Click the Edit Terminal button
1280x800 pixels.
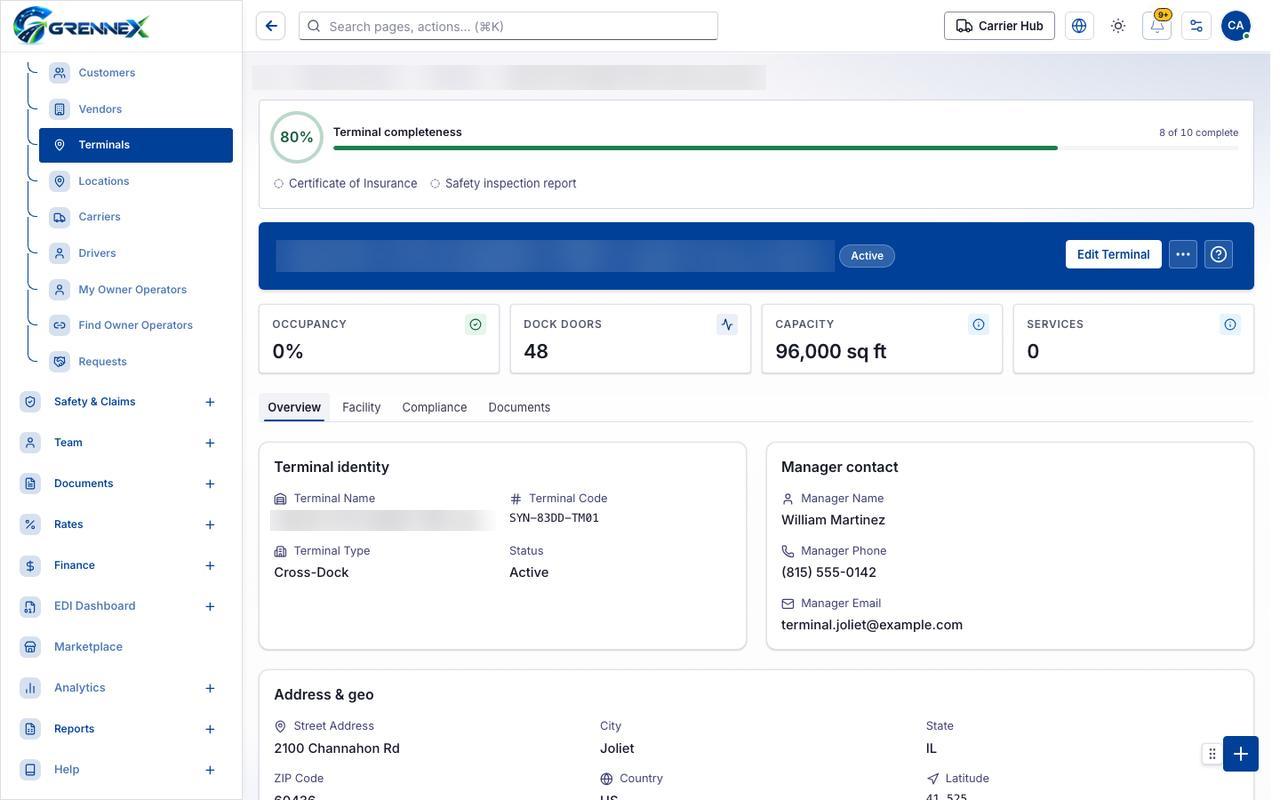pyautogui.click(x=1113, y=254)
